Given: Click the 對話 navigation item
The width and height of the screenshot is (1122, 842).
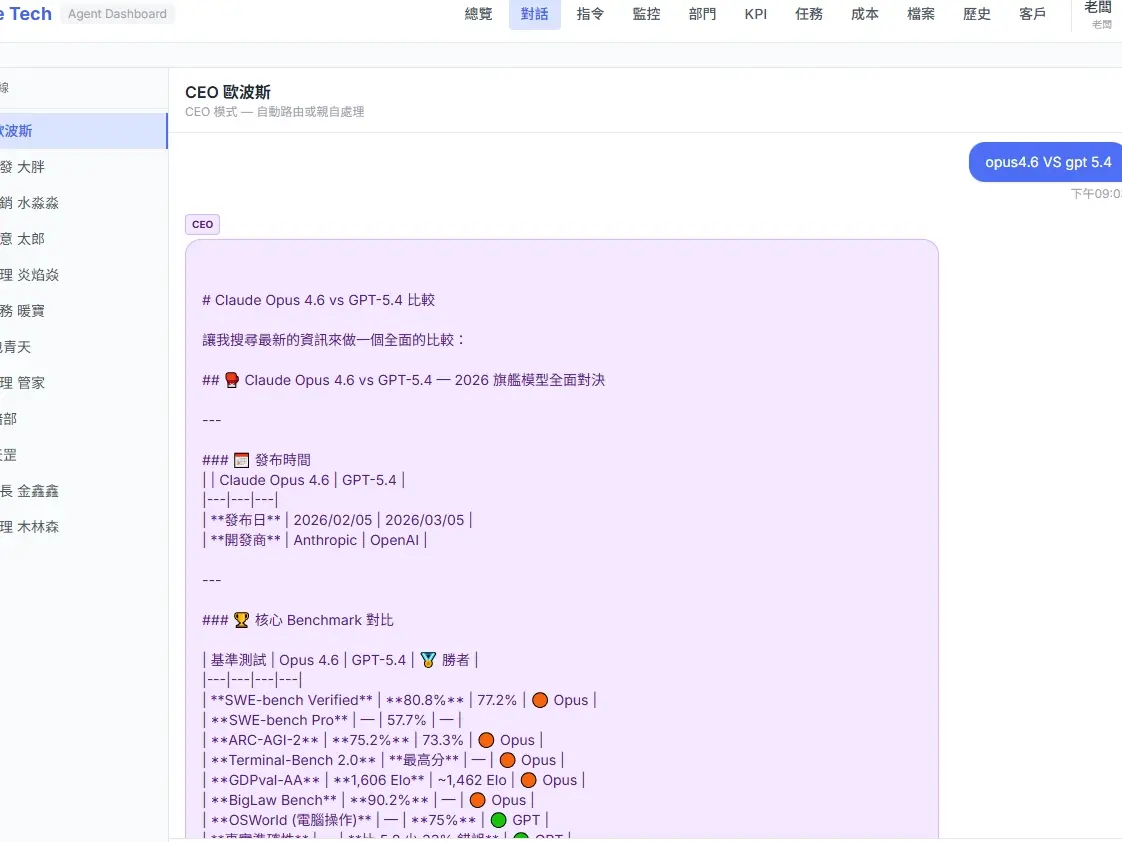Looking at the screenshot, I should (x=534, y=14).
